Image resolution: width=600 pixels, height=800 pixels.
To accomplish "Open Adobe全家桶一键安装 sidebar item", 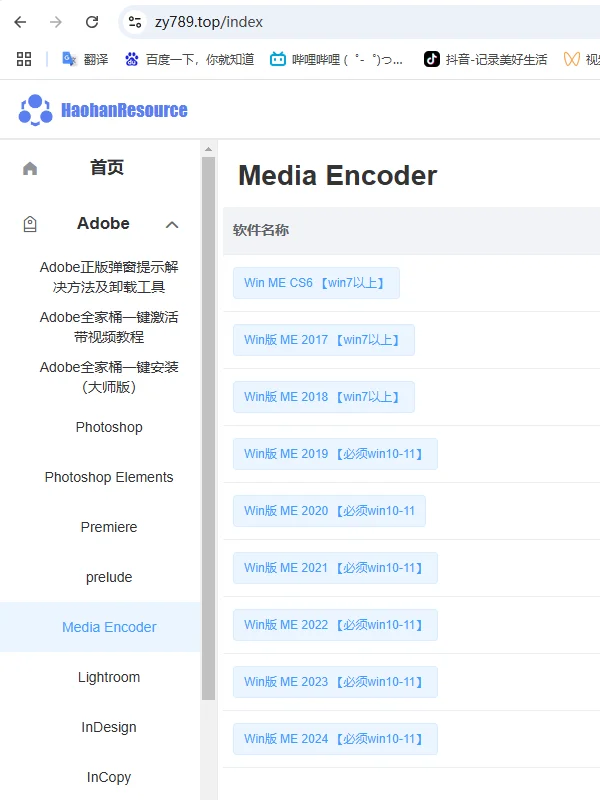I will click(109, 377).
